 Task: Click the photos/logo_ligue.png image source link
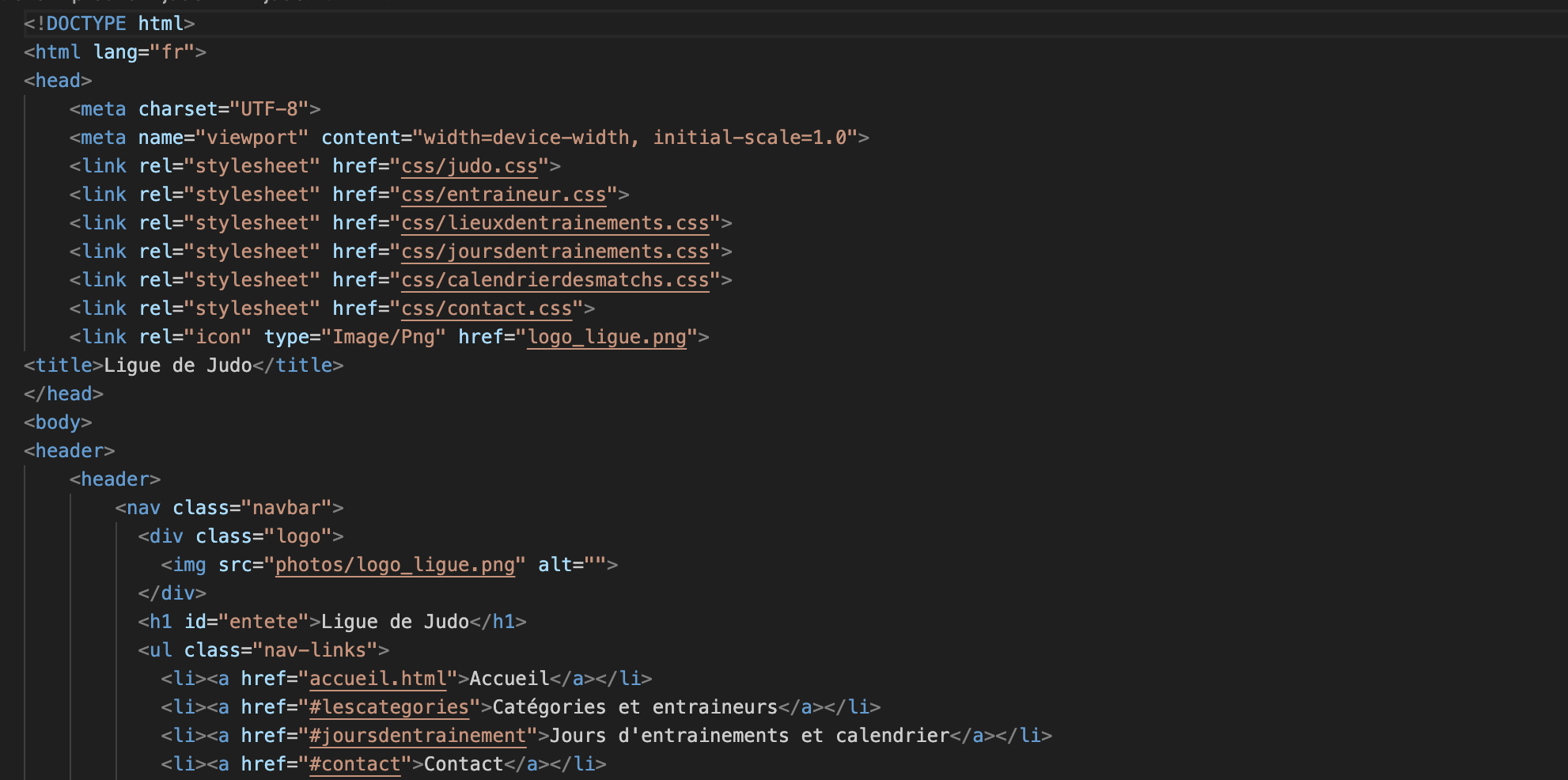pos(395,565)
